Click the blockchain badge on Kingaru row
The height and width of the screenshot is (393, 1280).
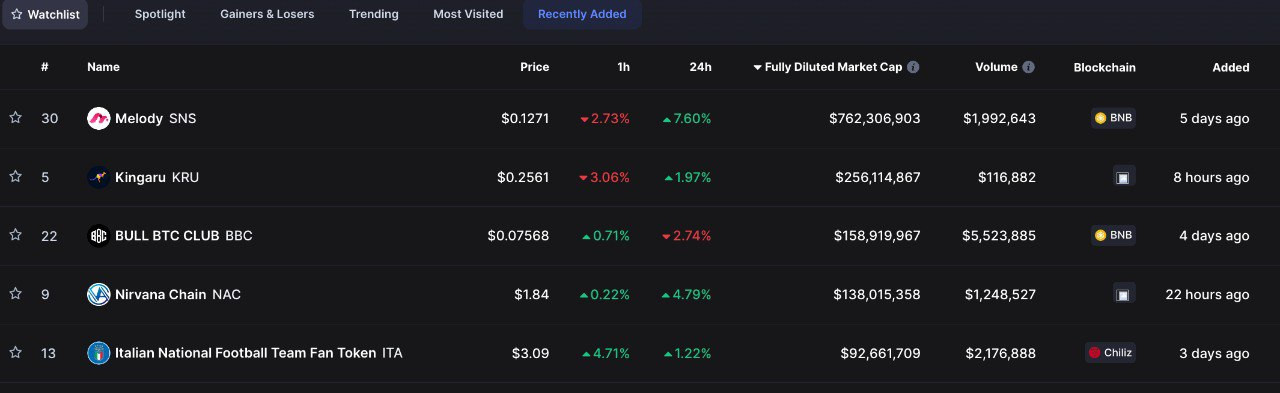pyautogui.click(x=1123, y=177)
